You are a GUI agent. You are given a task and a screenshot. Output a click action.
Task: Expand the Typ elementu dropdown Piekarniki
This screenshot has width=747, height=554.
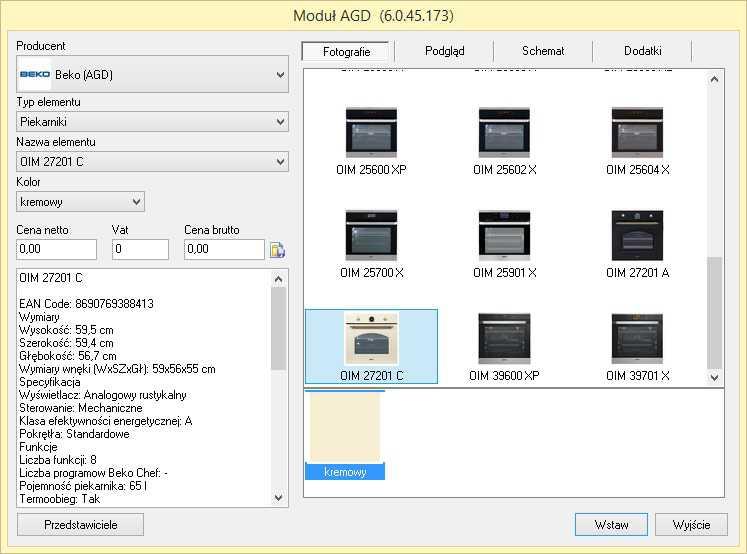[152, 122]
